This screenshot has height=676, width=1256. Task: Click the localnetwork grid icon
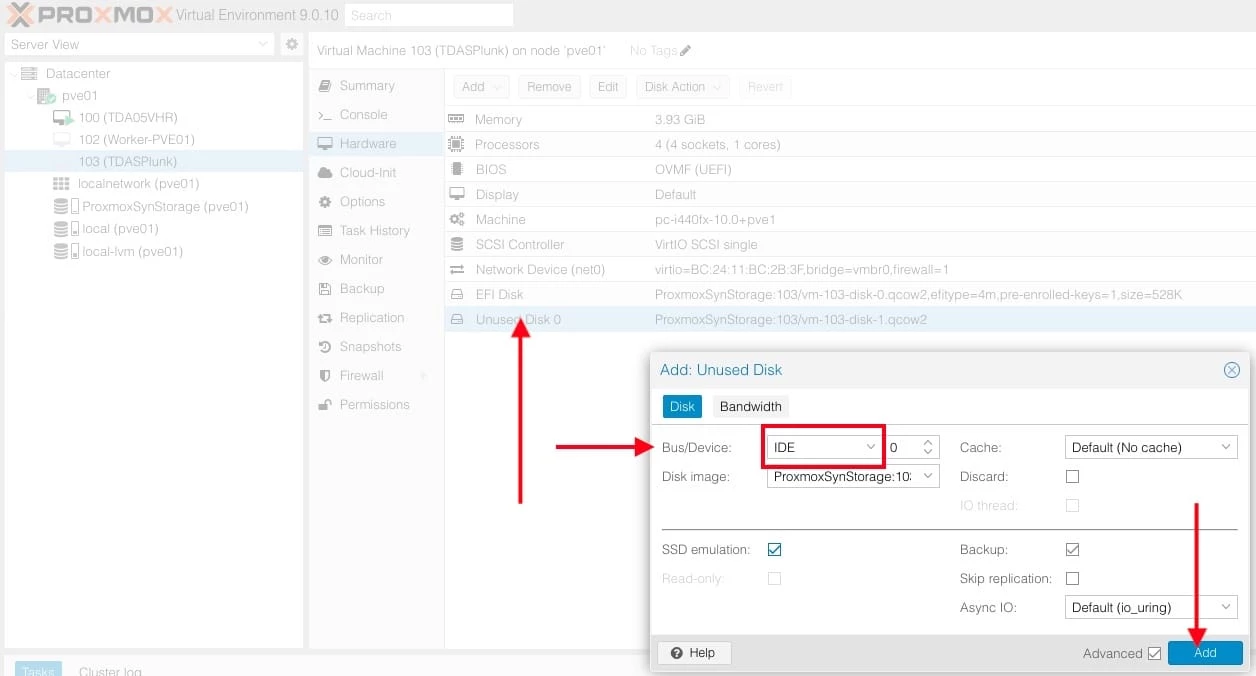click(x=60, y=184)
